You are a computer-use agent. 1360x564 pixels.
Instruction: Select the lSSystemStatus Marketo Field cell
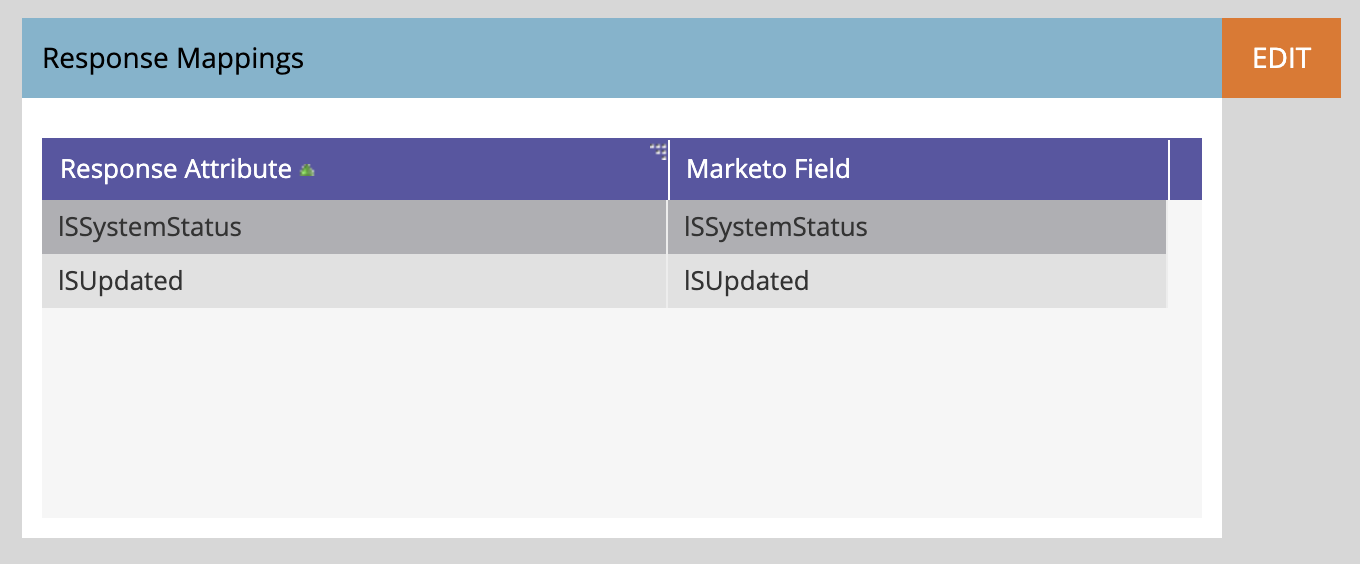pos(917,227)
